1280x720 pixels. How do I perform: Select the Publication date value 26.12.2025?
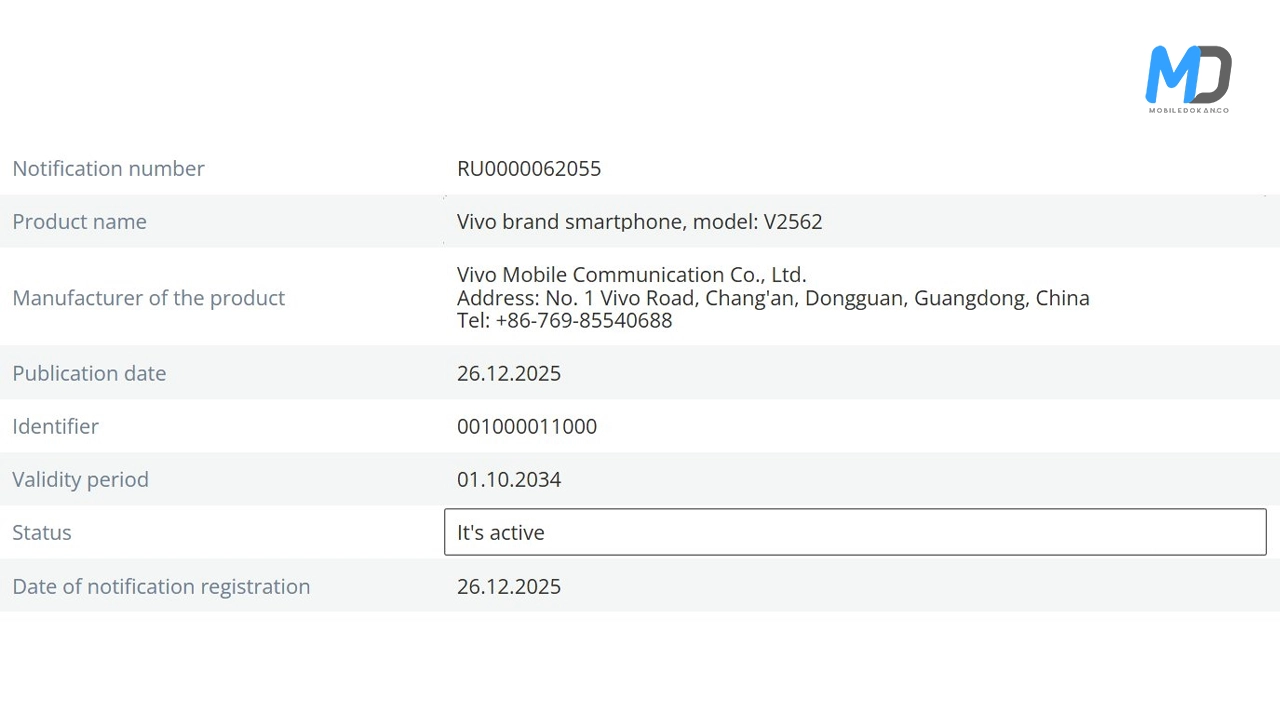(x=509, y=373)
